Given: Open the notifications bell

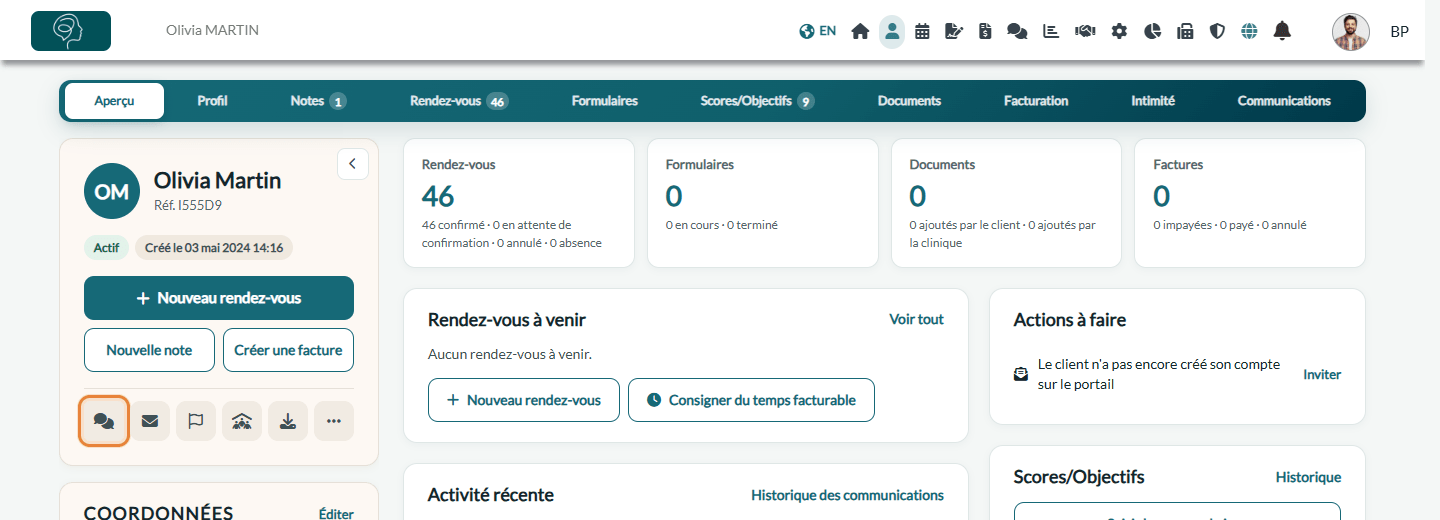Looking at the screenshot, I should [x=1282, y=31].
